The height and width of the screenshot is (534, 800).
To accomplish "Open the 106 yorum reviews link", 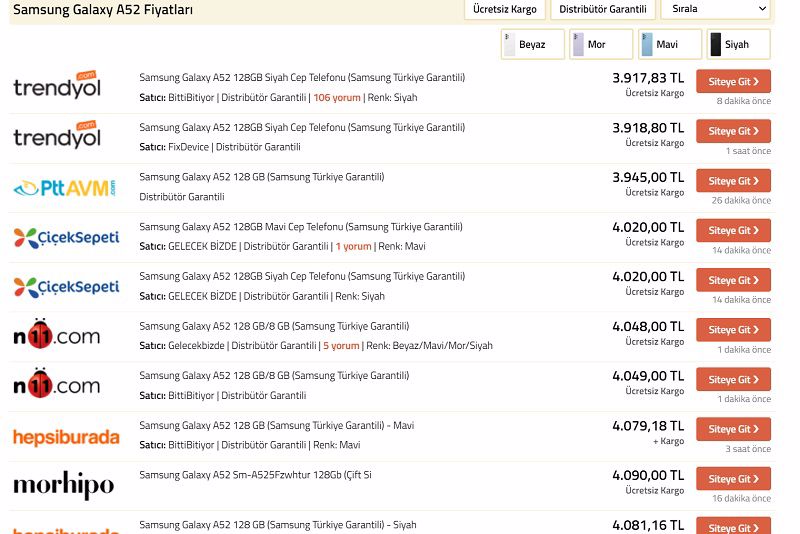I will point(337,97).
